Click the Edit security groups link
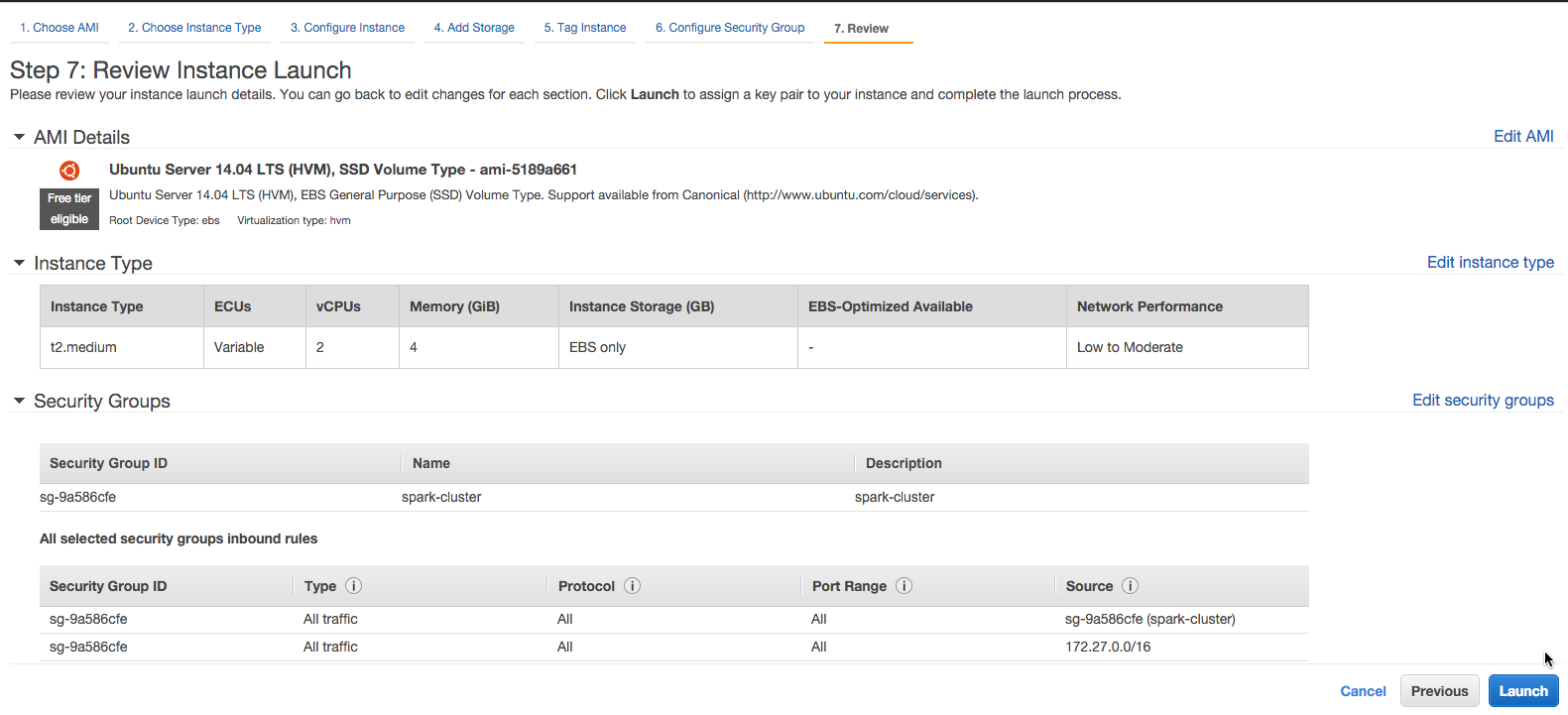1568x715 pixels. [1483, 401]
